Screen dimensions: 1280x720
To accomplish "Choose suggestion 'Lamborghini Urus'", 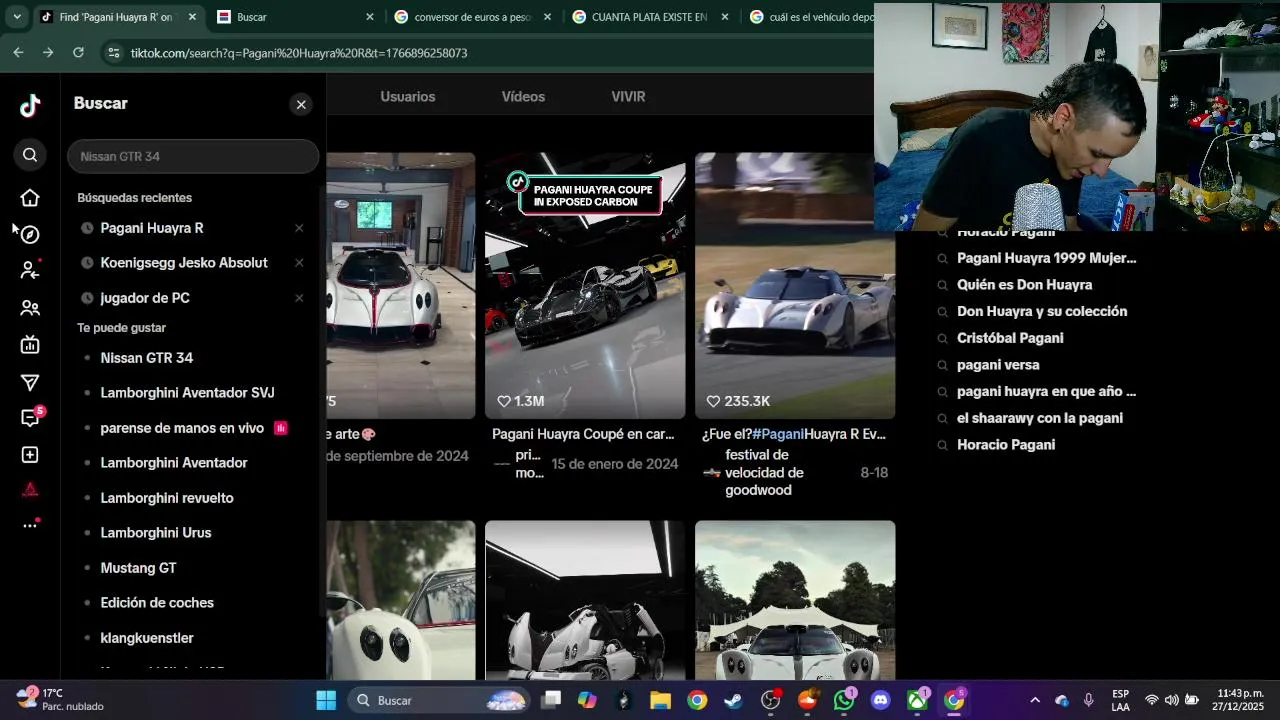I will tap(156, 533).
